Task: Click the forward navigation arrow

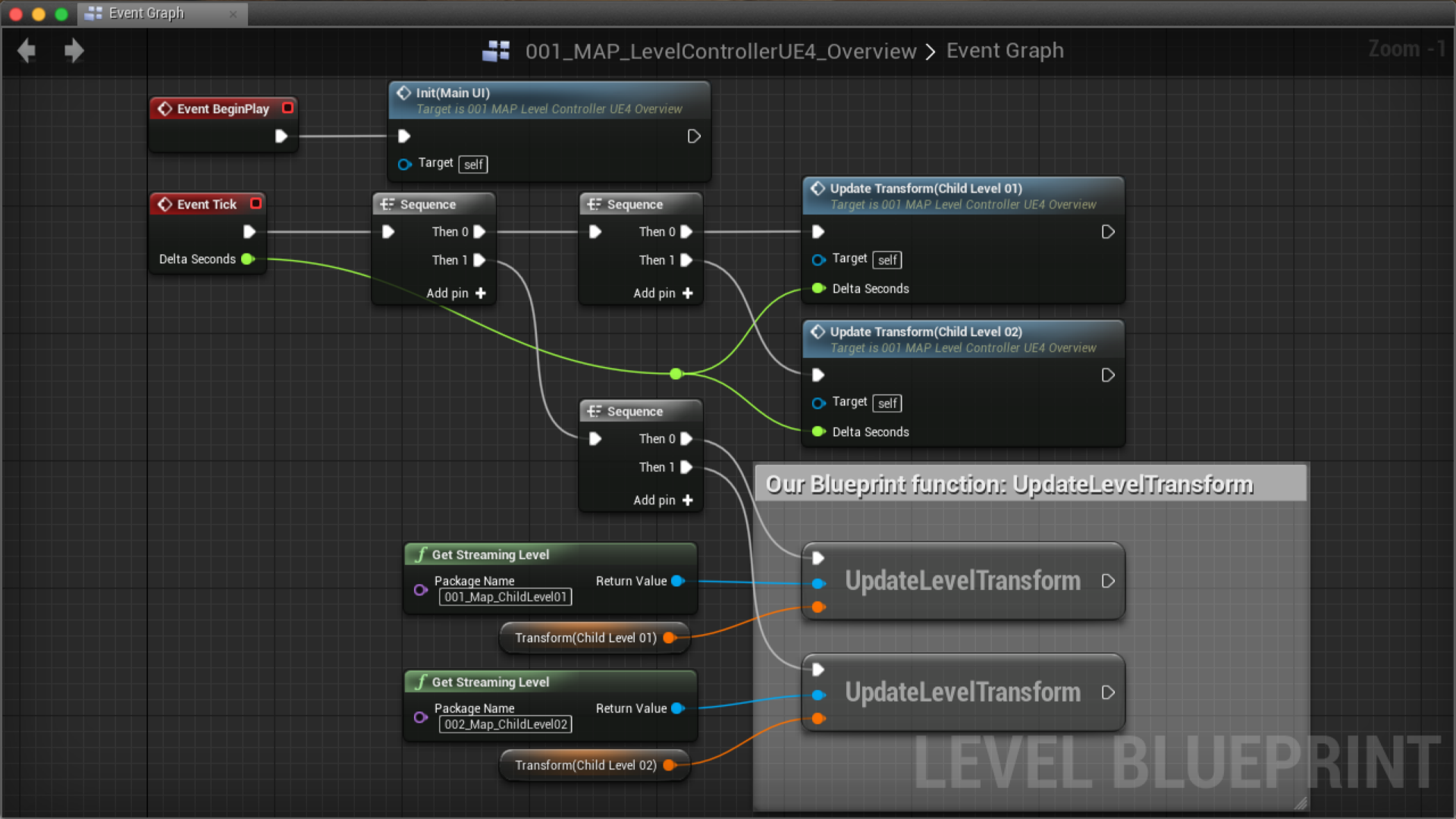Action: click(x=74, y=51)
